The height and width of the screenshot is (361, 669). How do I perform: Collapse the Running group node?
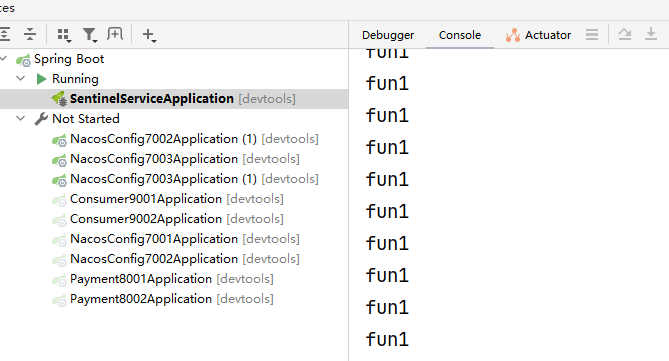click(x=20, y=79)
